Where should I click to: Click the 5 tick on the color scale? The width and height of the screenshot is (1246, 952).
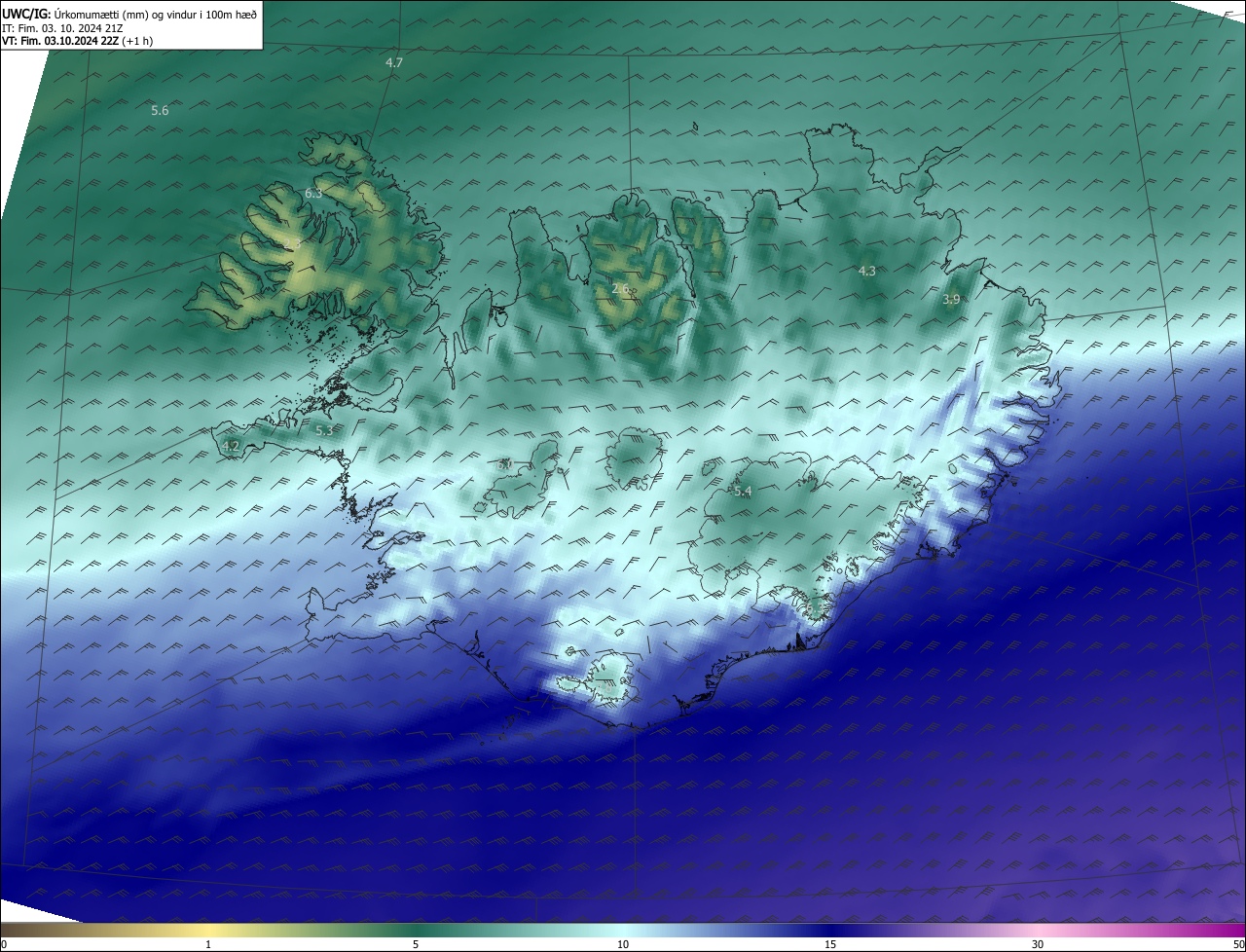coord(416,944)
